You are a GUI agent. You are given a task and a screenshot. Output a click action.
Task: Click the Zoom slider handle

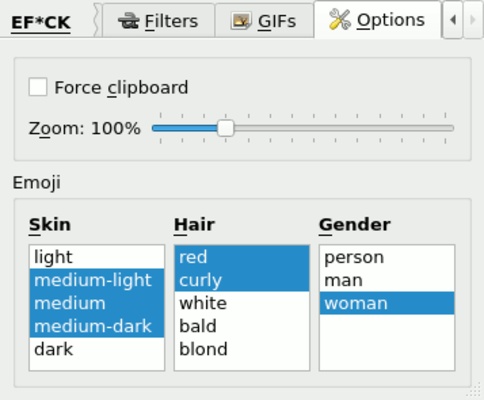[x=226, y=128]
